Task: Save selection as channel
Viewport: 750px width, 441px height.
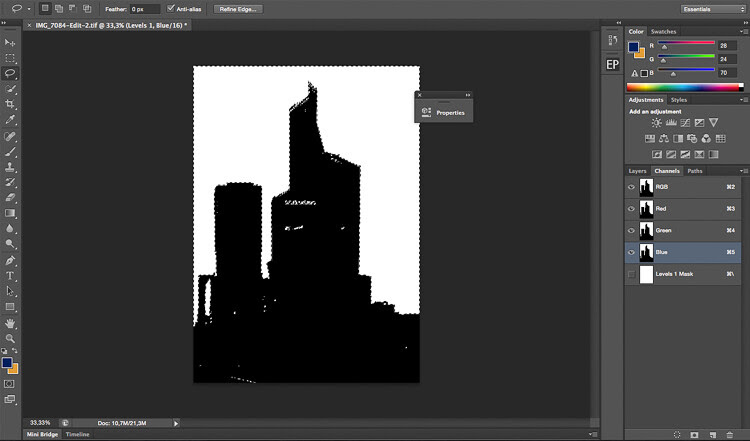Action: pyautogui.click(x=695, y=435)
